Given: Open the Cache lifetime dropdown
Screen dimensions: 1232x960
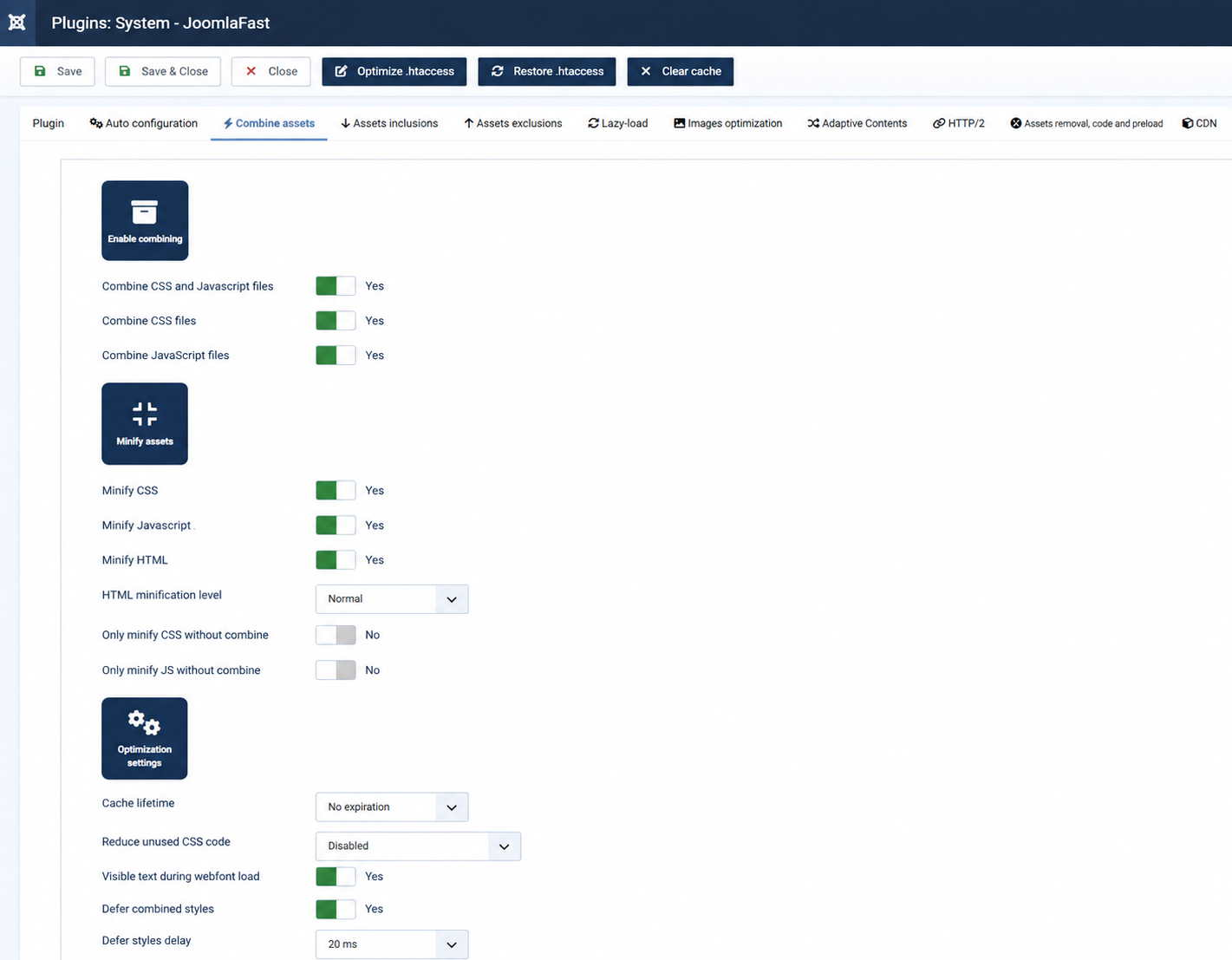Looking at the screenshot, I should pos(392,807).
